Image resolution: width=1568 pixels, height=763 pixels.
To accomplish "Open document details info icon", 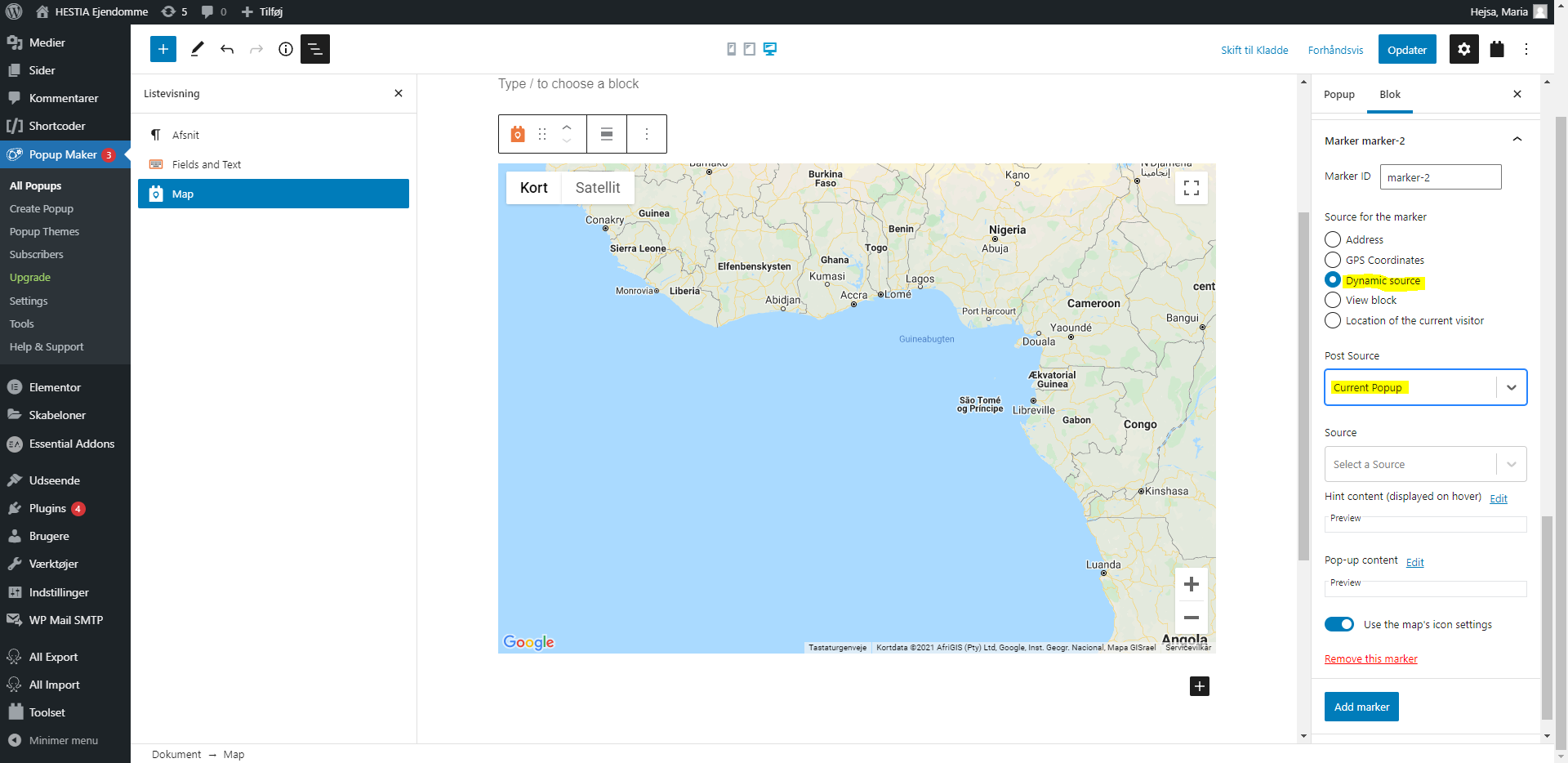I will point(286,49).
